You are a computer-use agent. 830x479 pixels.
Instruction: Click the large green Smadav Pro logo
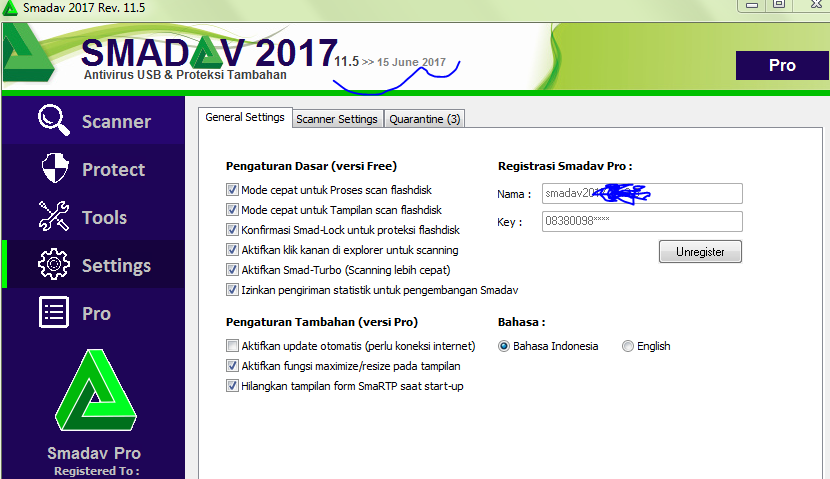[x=96, y=390]
